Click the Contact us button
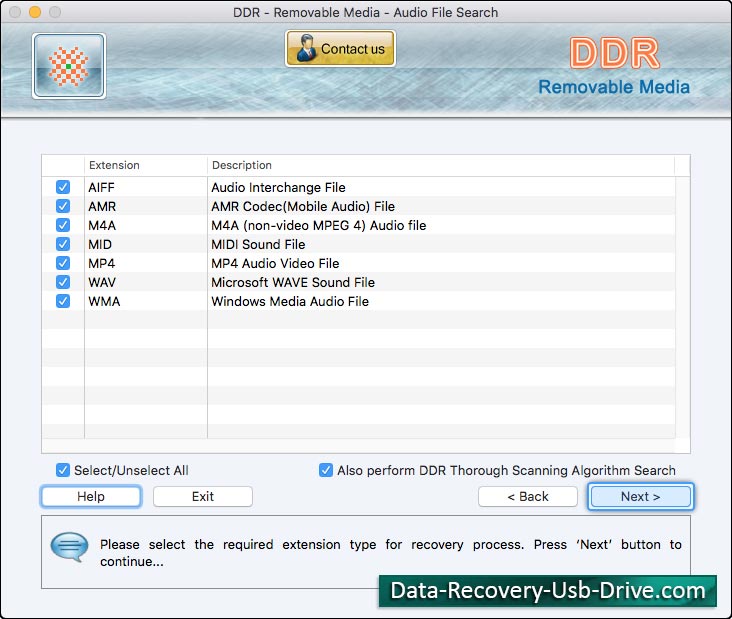The width and height of the screenshot is (732, 619). 340,49
